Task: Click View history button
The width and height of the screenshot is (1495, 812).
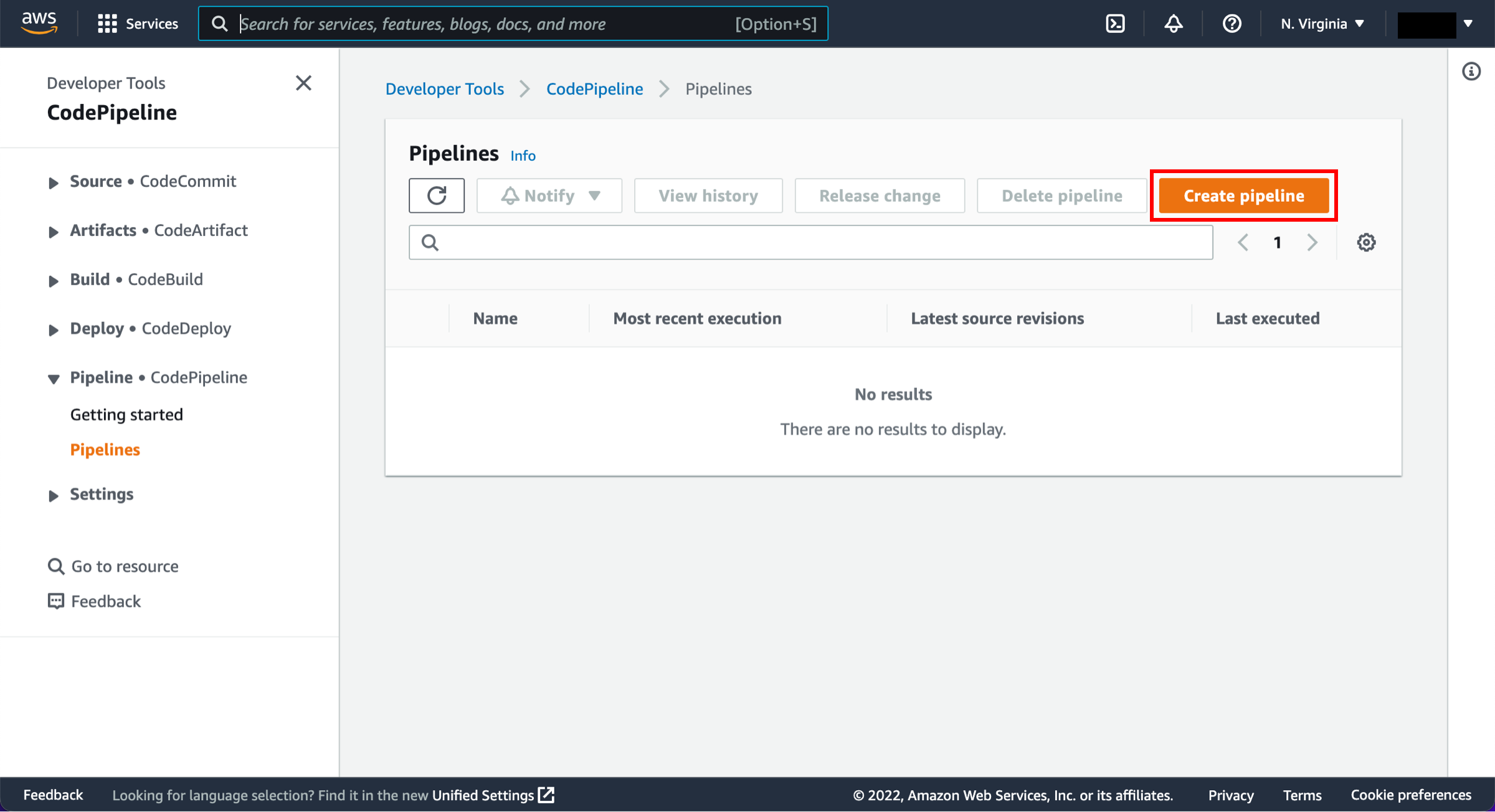Action: (x=708, y=196)
